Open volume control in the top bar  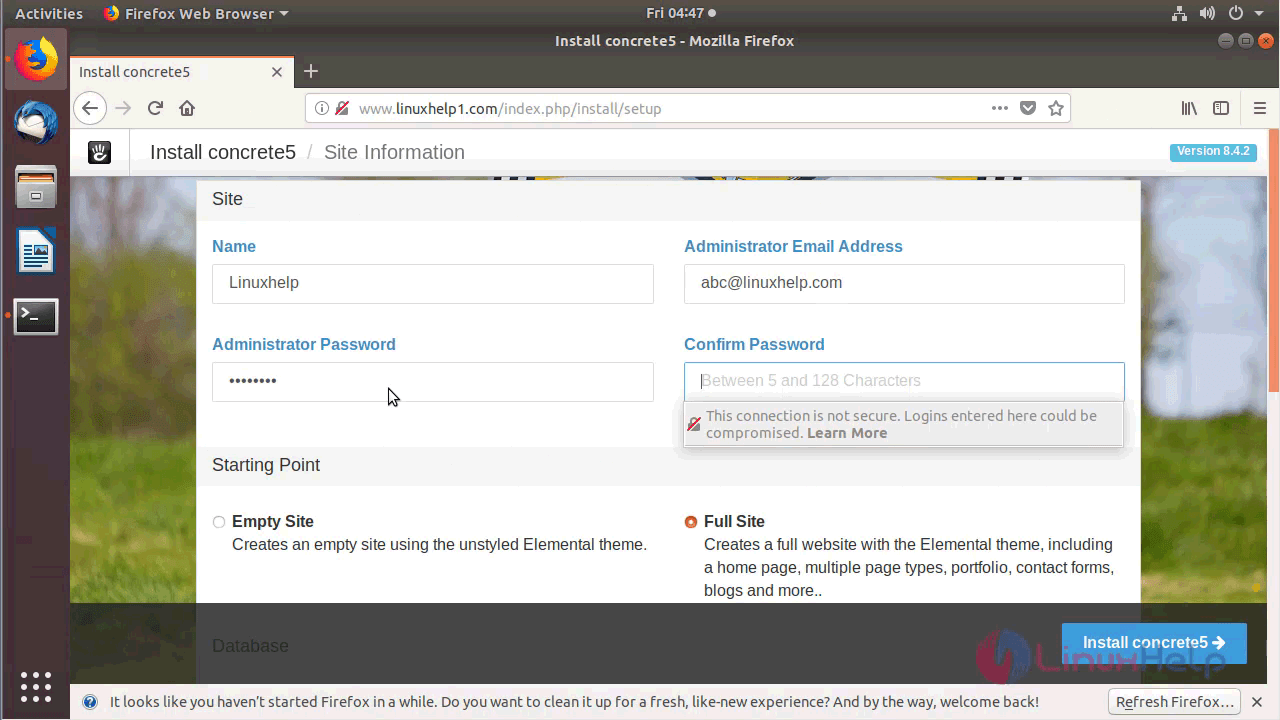tap(1207, 14)
